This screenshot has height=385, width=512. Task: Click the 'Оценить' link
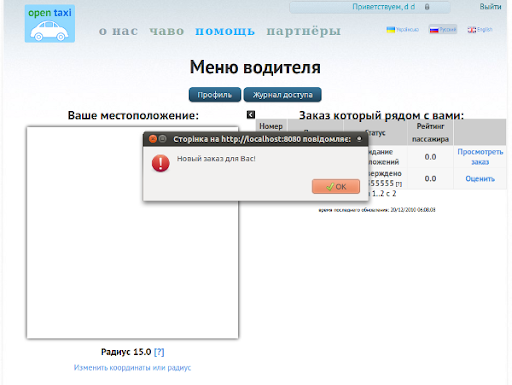coord(480,179)
